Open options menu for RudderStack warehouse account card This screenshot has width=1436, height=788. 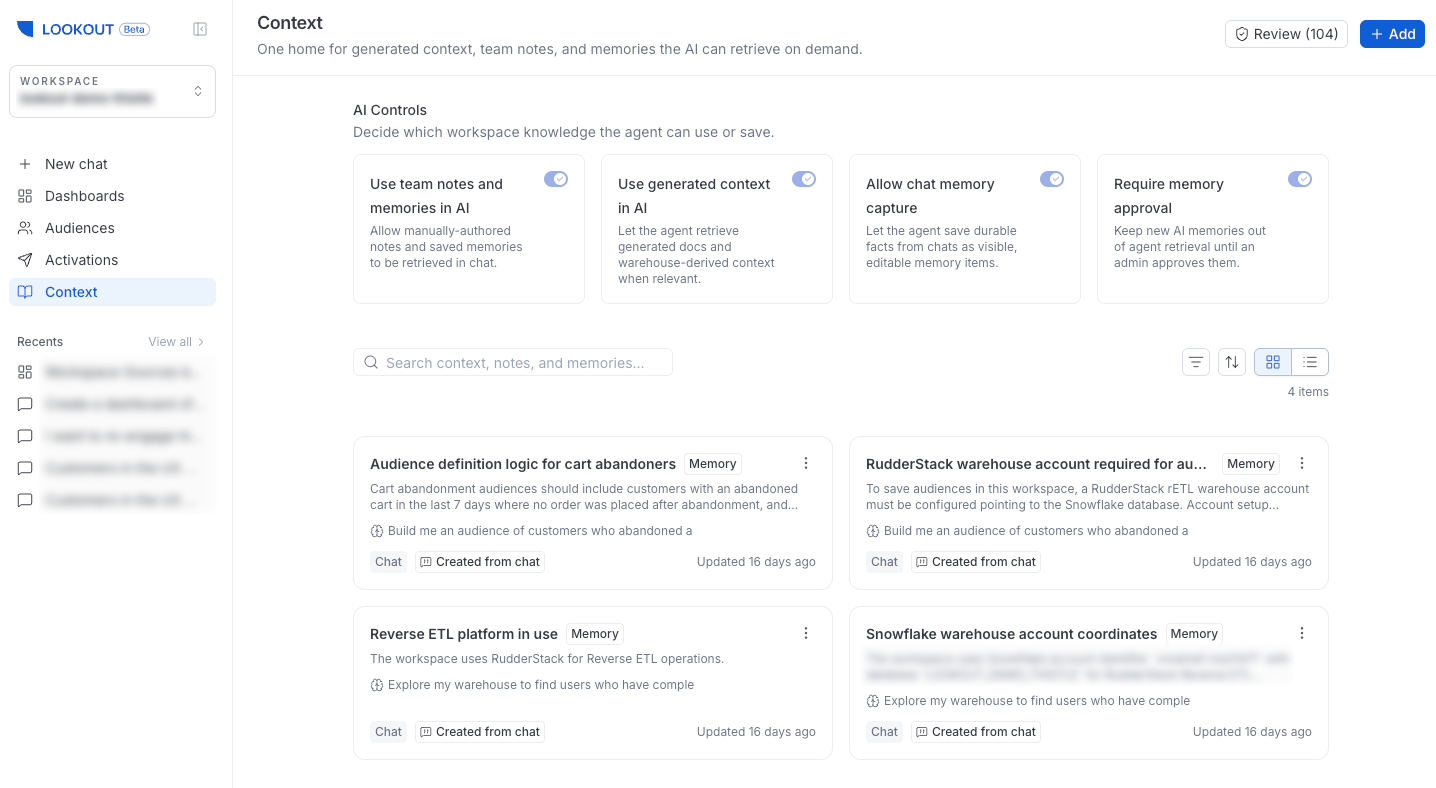[x=1302, y=463]
